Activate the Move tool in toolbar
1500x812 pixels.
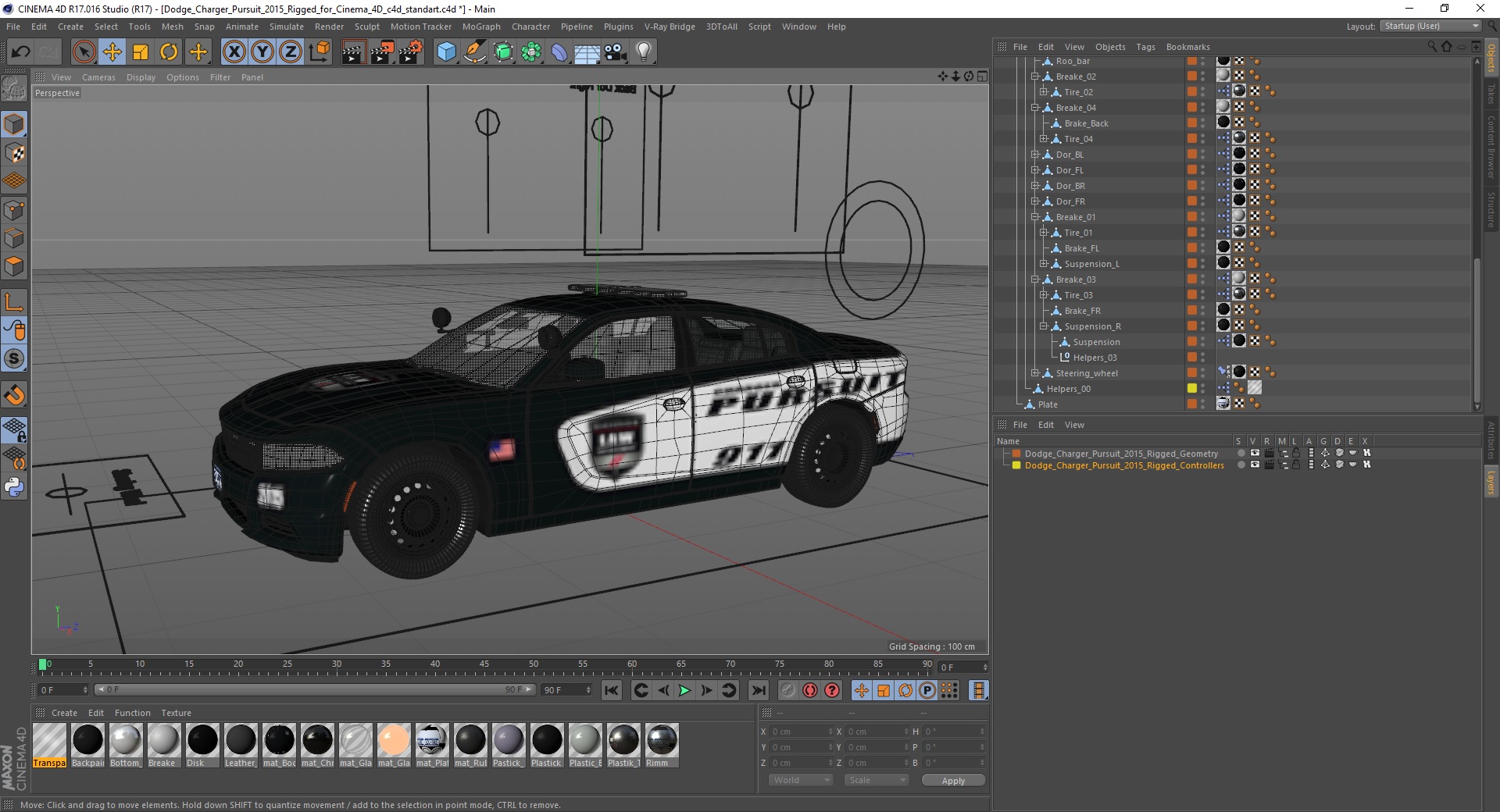(112, 52)
